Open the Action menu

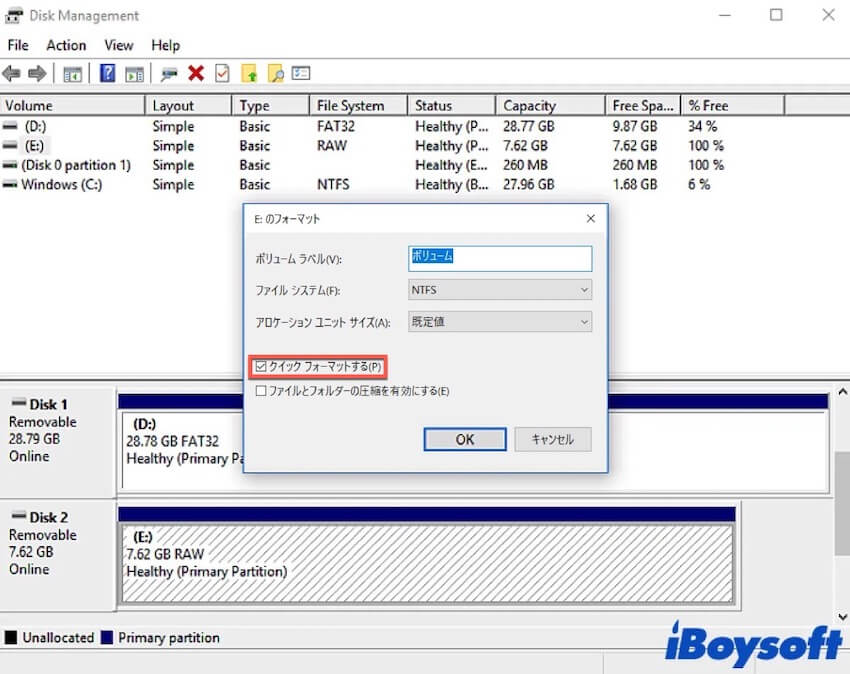[66, 45]
